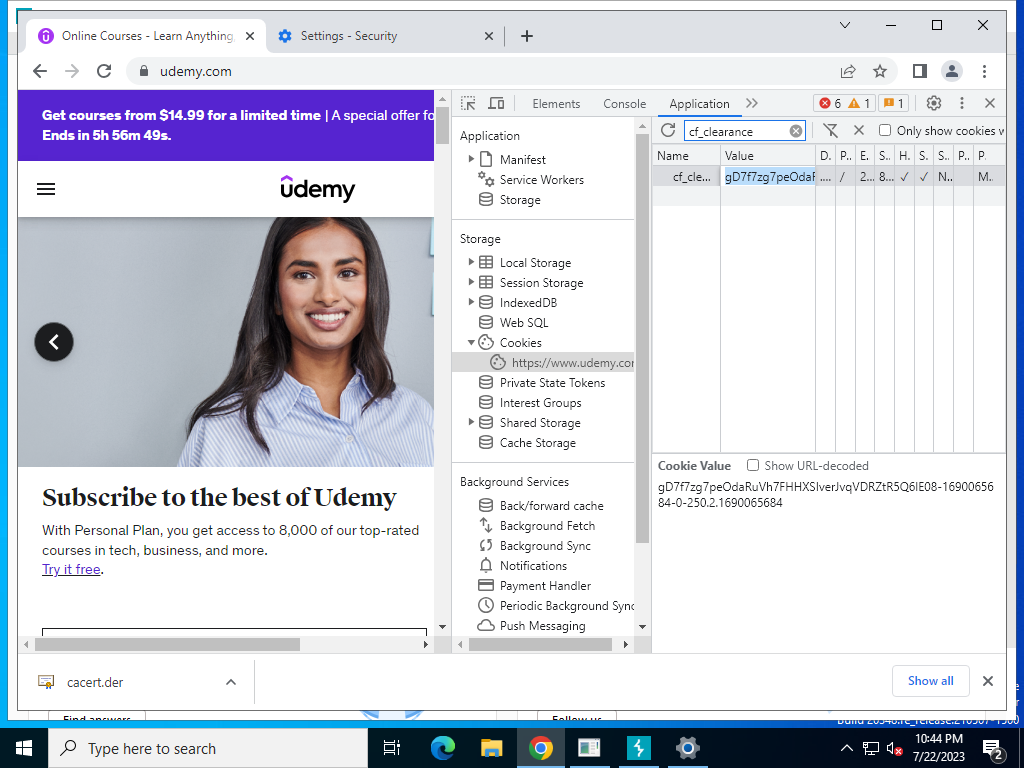Image resolution: width=1024 pixels, height=768 pixels.
Task: Toggle the browser side panel icon
Action: pos(920,71)
